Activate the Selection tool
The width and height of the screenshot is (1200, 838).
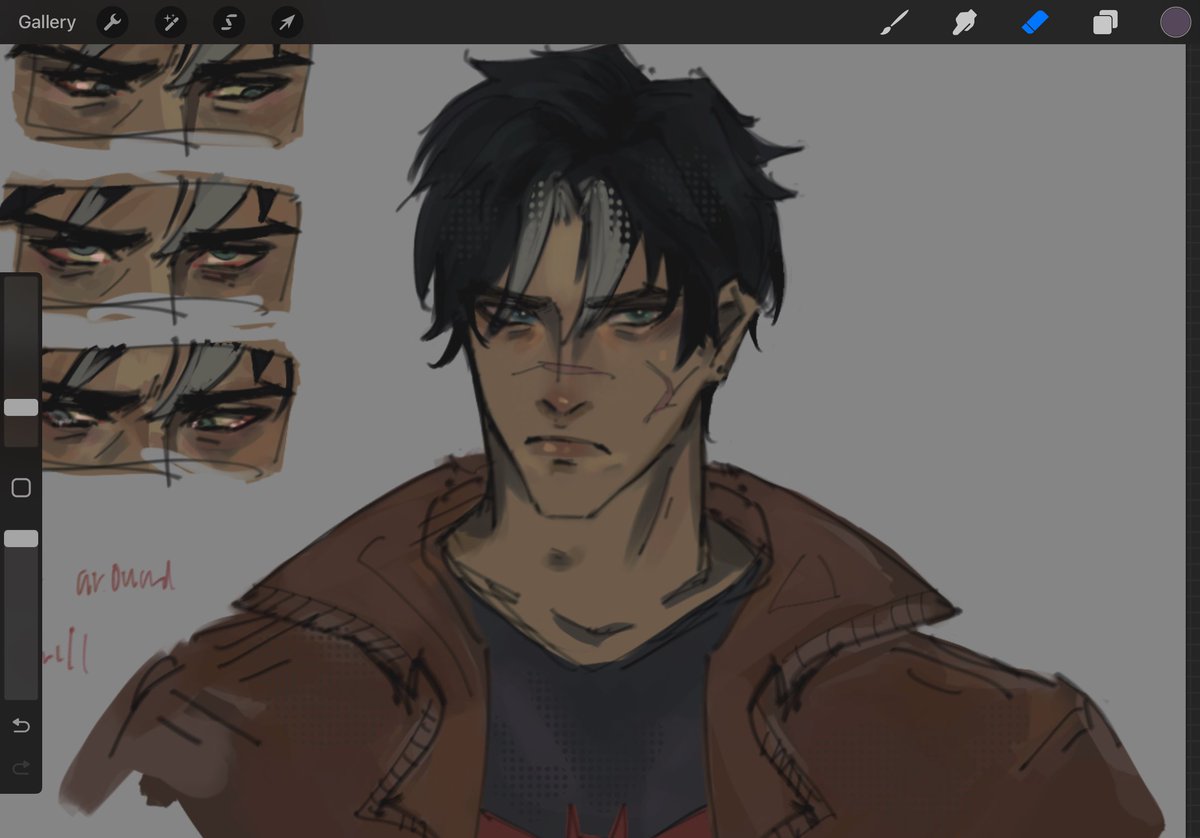pos(229,22)
